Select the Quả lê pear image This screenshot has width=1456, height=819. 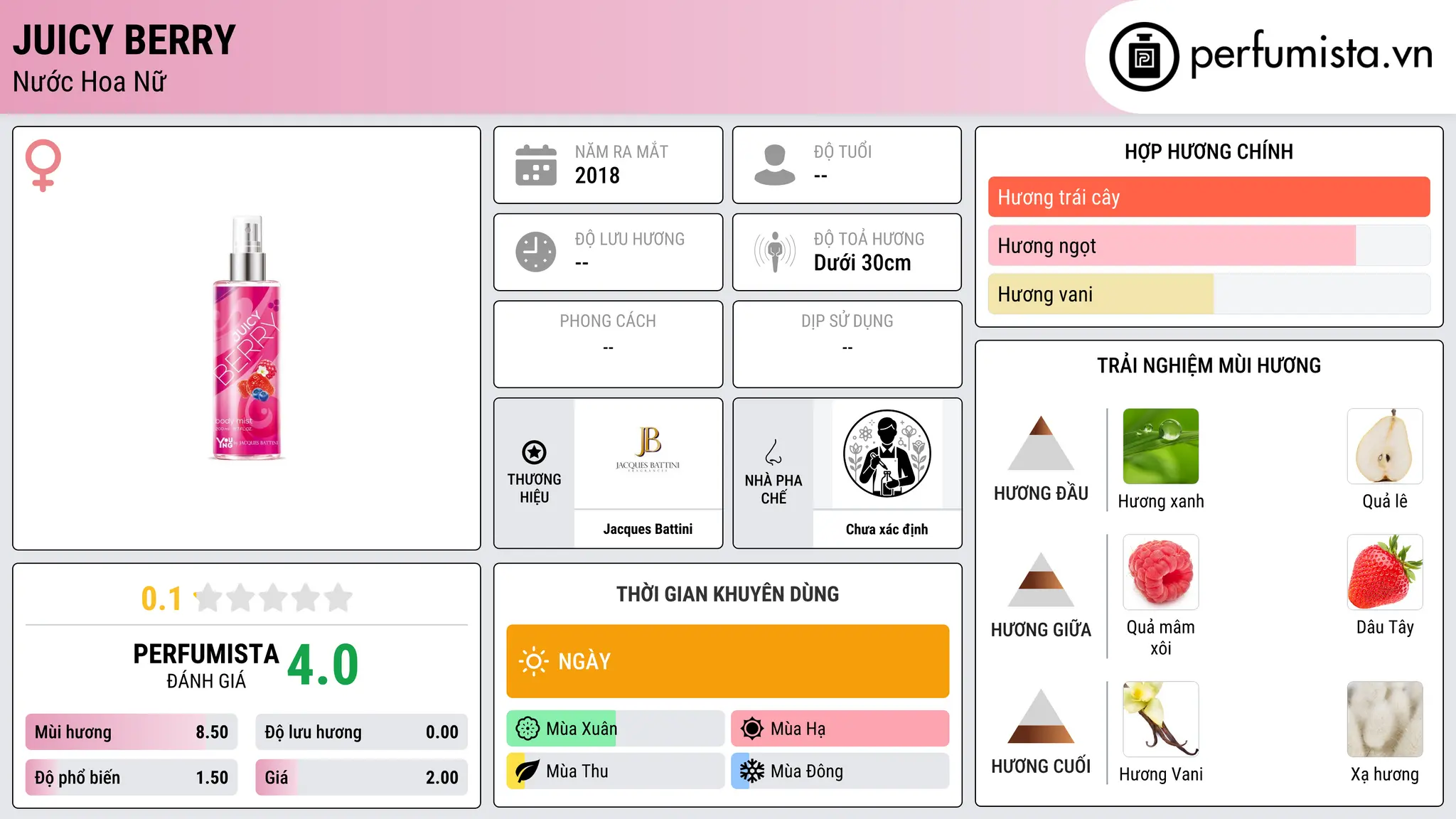click(1385, 446)
